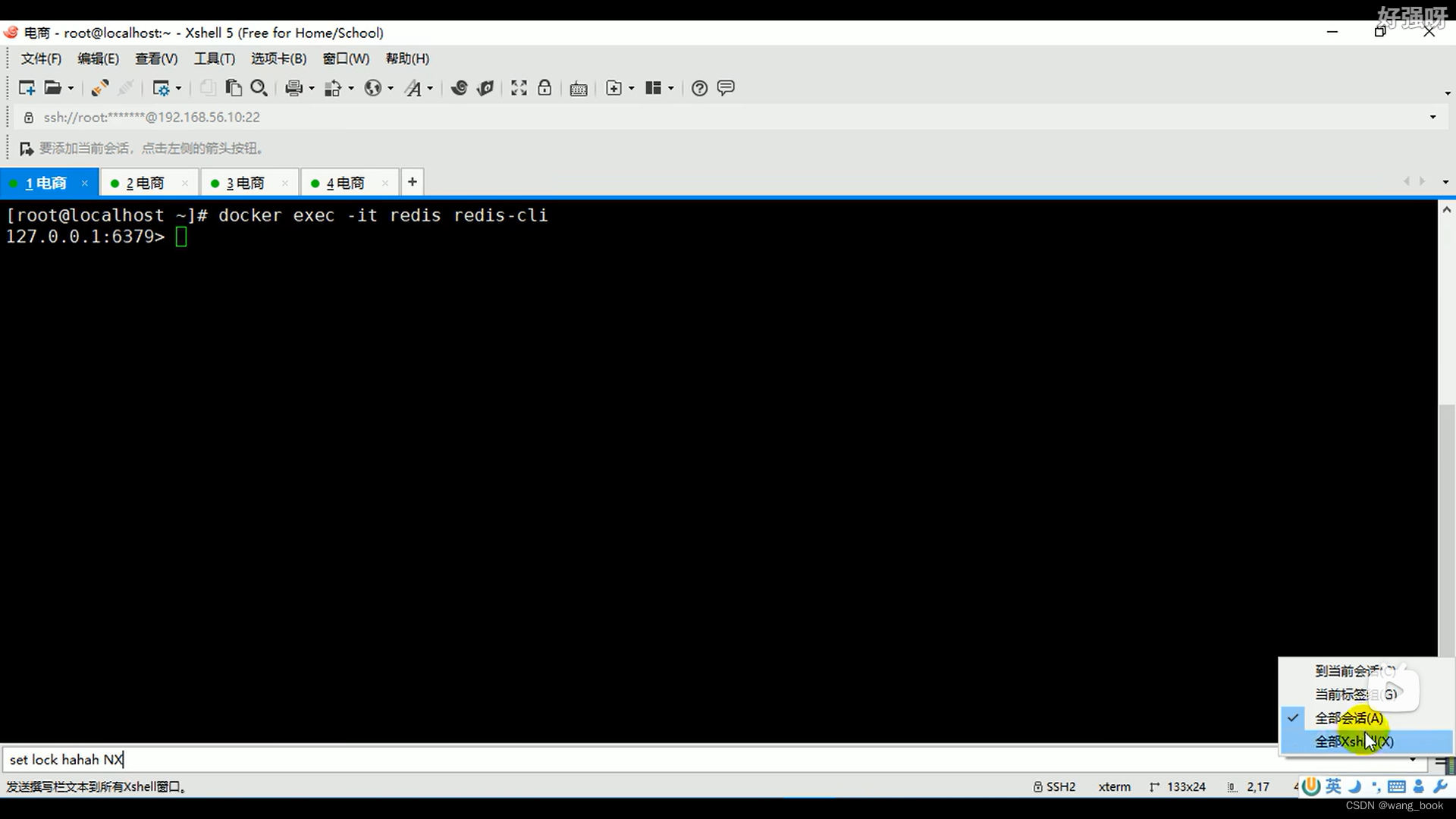Click the Find magnifier icon
The image size is (1456, 819).
(259, 88)
